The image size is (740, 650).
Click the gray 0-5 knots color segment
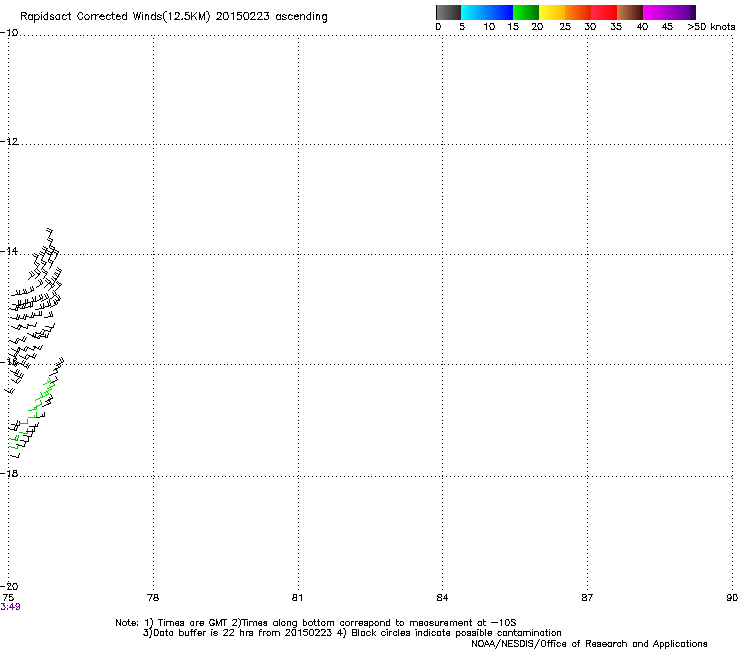[x=448, y=12]
